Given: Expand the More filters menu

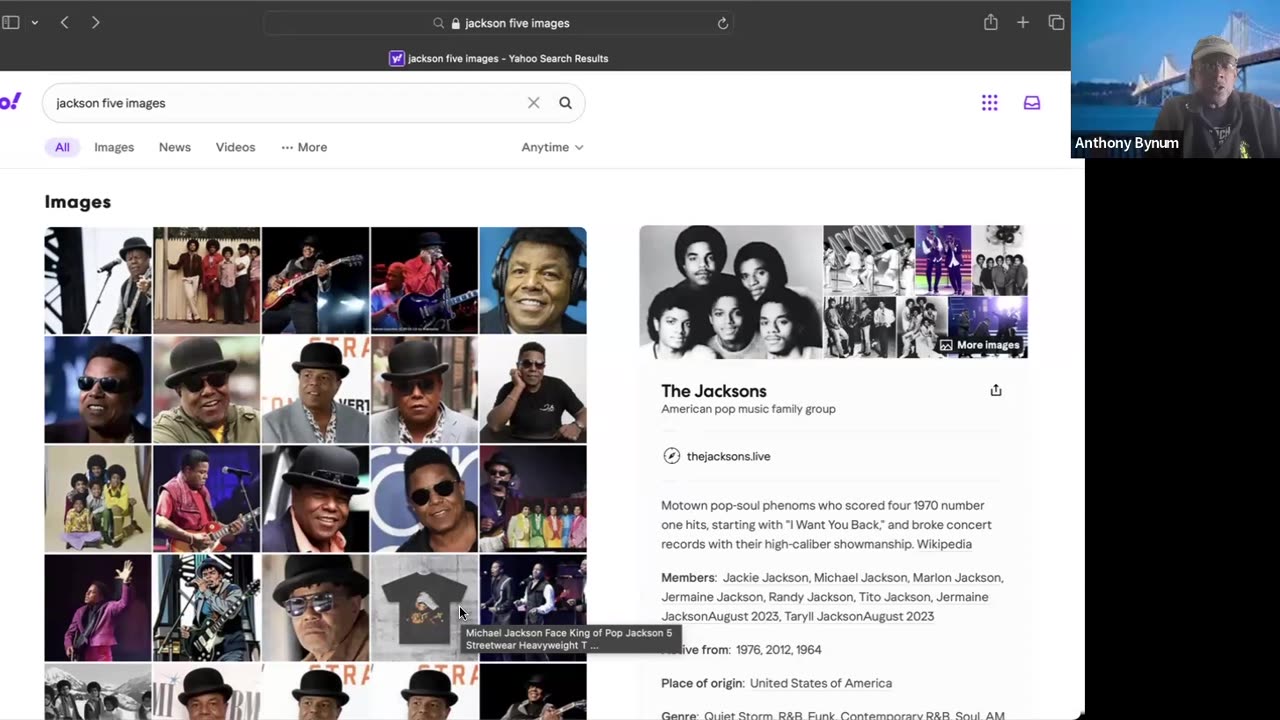Looking at the screenshot, I should (x=304, y=147).
